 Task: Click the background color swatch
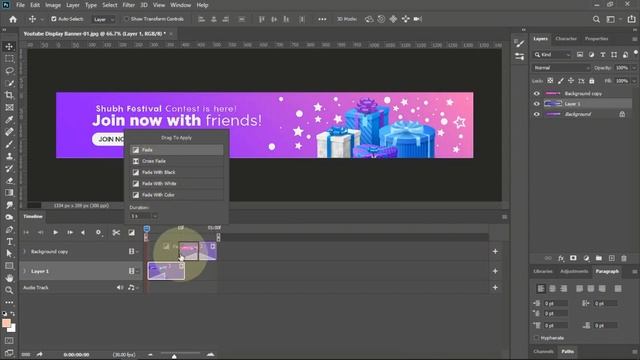(12, 328)
